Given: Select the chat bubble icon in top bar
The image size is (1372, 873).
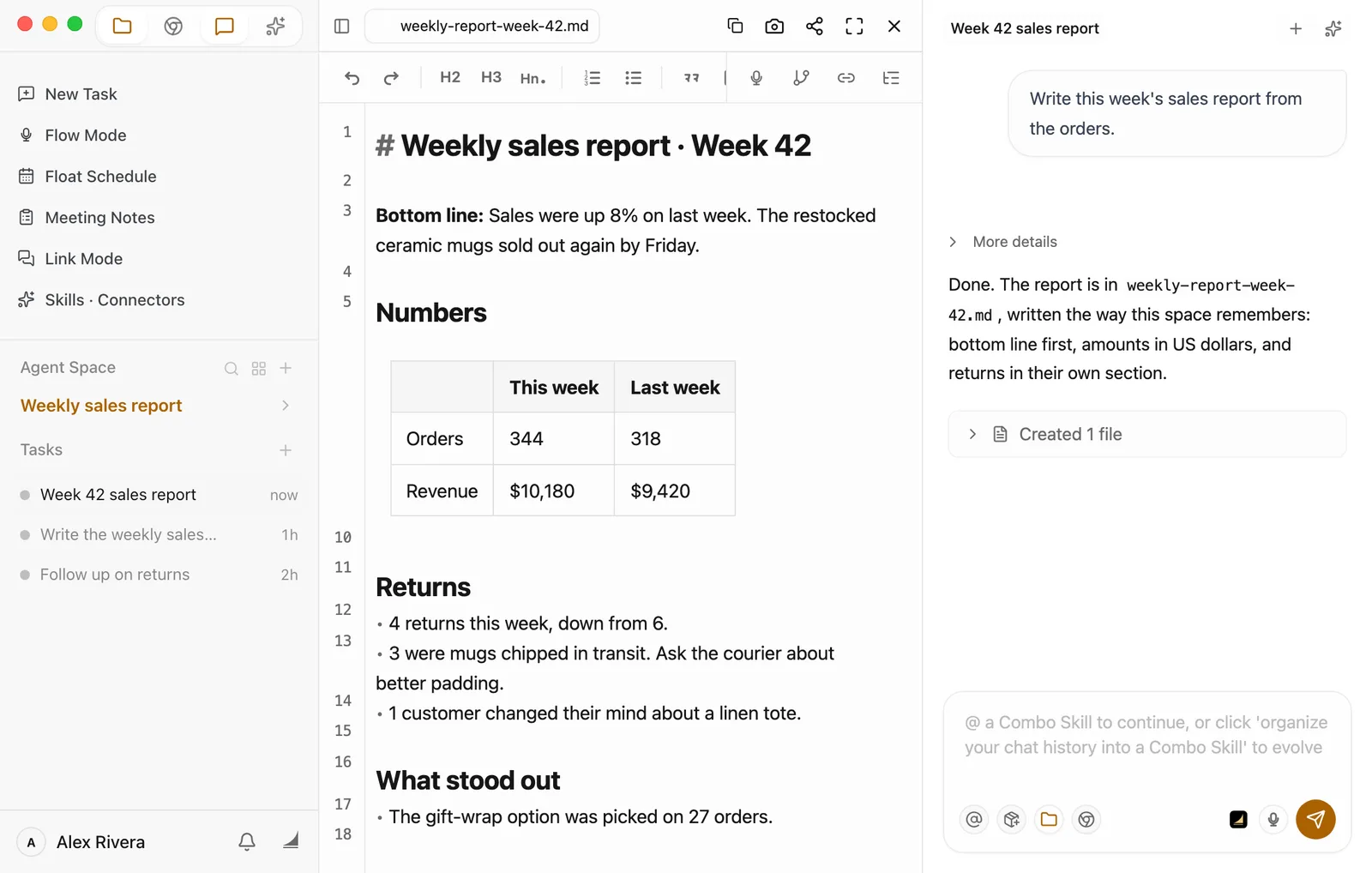Looking at the screenshot, I should point(225,26).
